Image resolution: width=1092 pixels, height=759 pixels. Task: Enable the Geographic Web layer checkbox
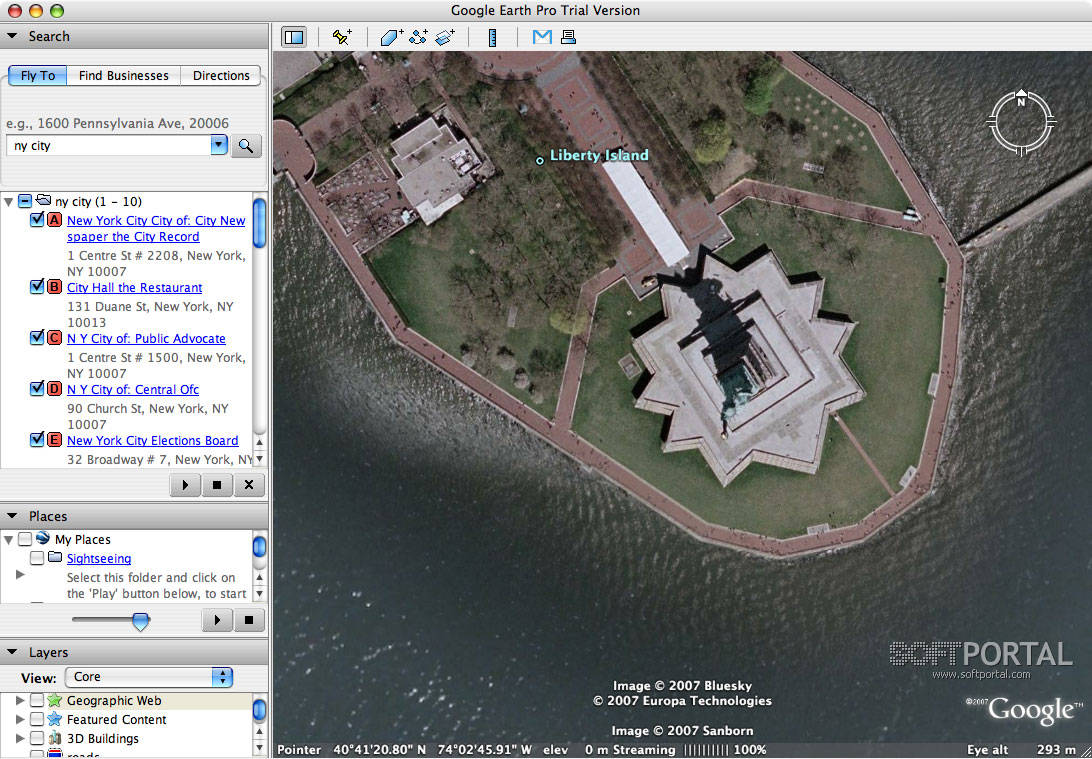(37, 701)
